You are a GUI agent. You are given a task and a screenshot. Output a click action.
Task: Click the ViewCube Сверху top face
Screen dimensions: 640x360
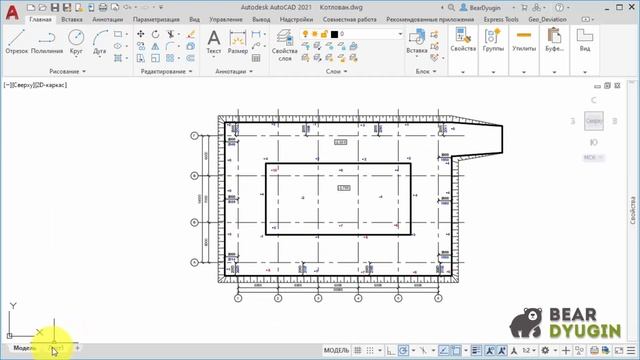593,121
